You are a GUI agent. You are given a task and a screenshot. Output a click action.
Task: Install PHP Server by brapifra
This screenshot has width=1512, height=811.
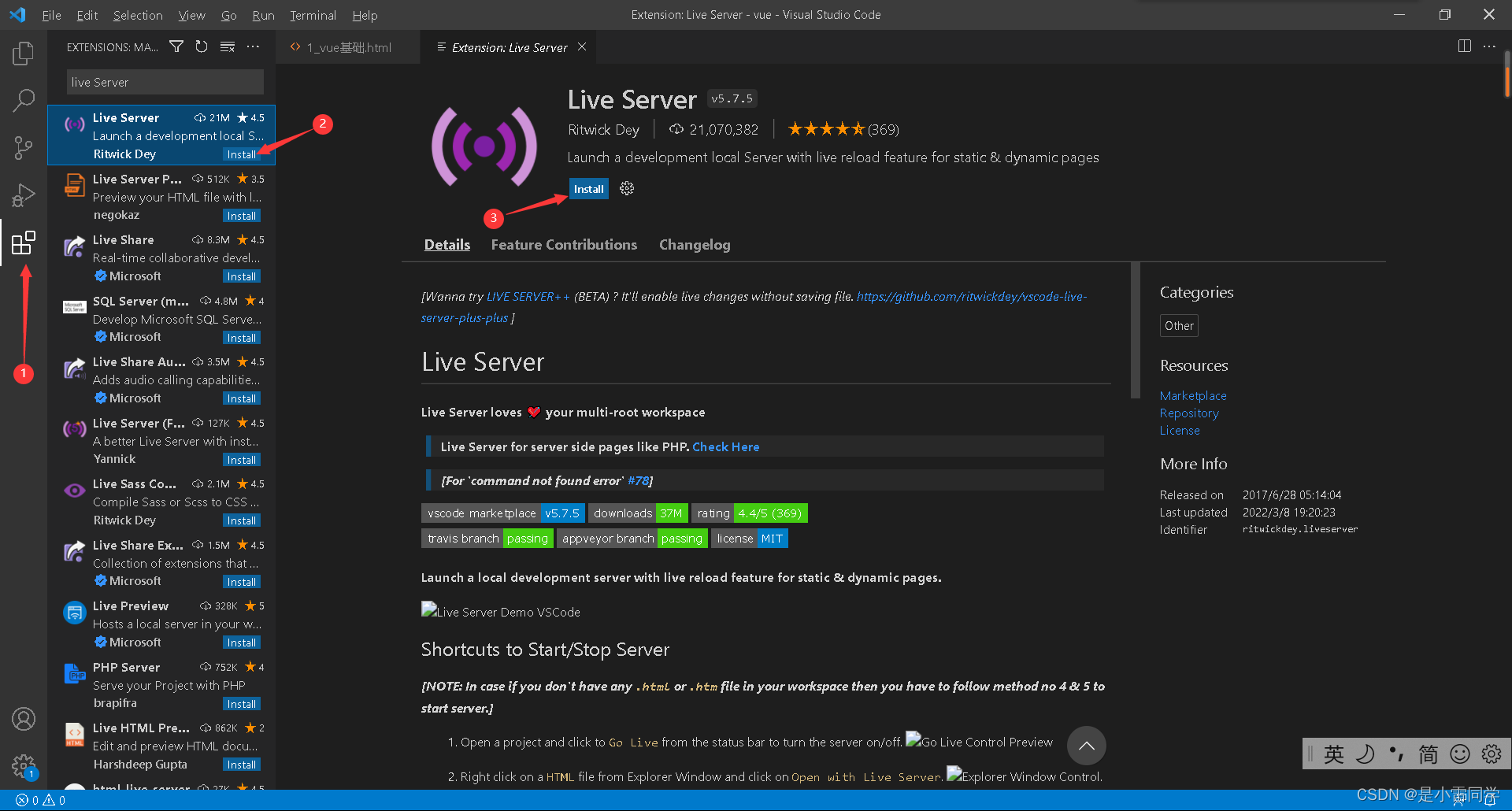(x=241, y=704)
